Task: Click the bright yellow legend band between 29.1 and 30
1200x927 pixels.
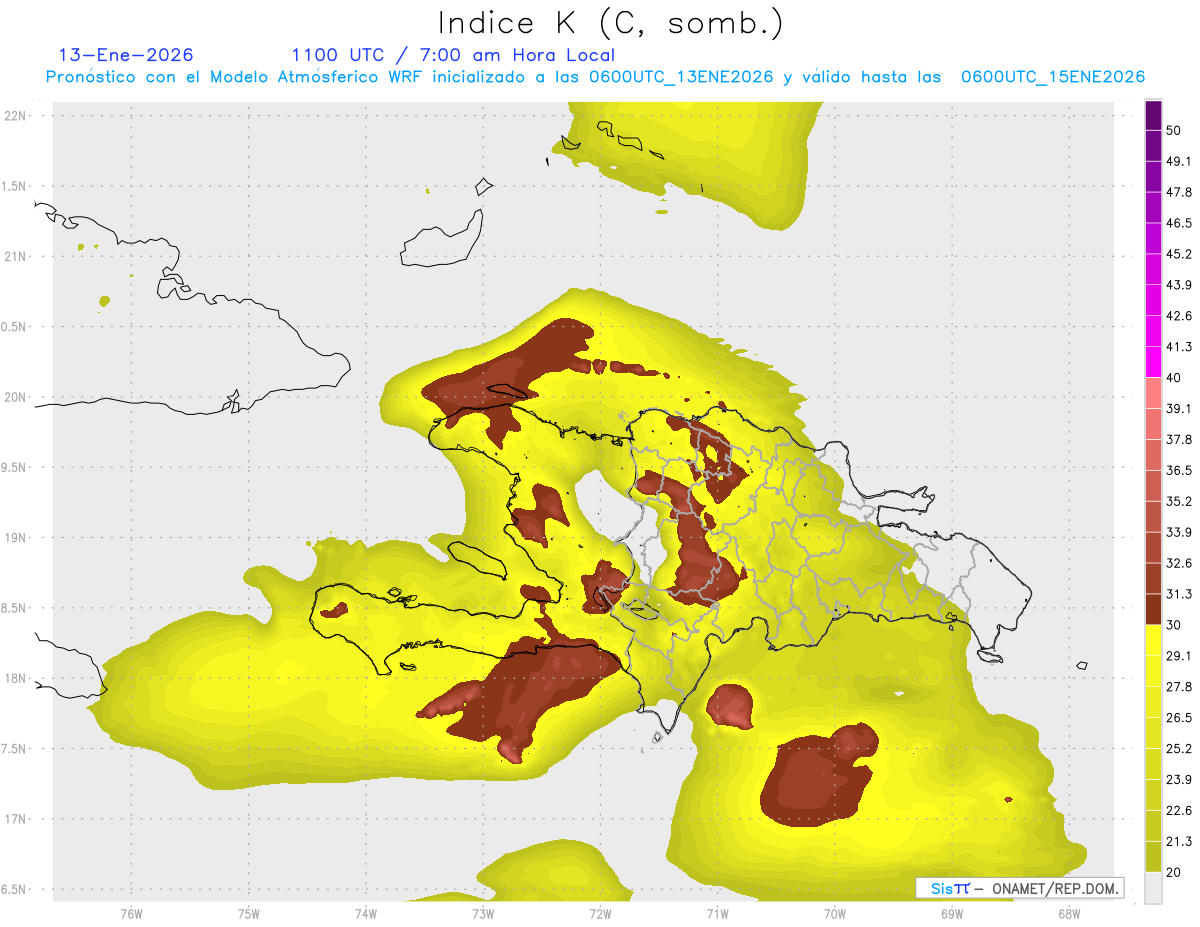Action: click(x=1154, y=640)
